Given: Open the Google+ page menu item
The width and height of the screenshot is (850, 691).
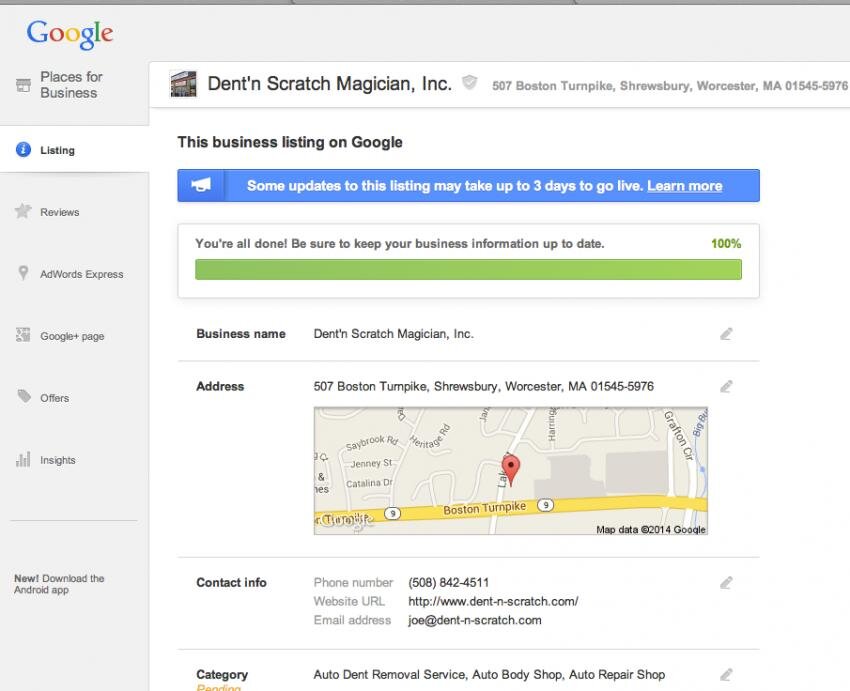Looking at the screenshot, I should [x=74, y=336].
